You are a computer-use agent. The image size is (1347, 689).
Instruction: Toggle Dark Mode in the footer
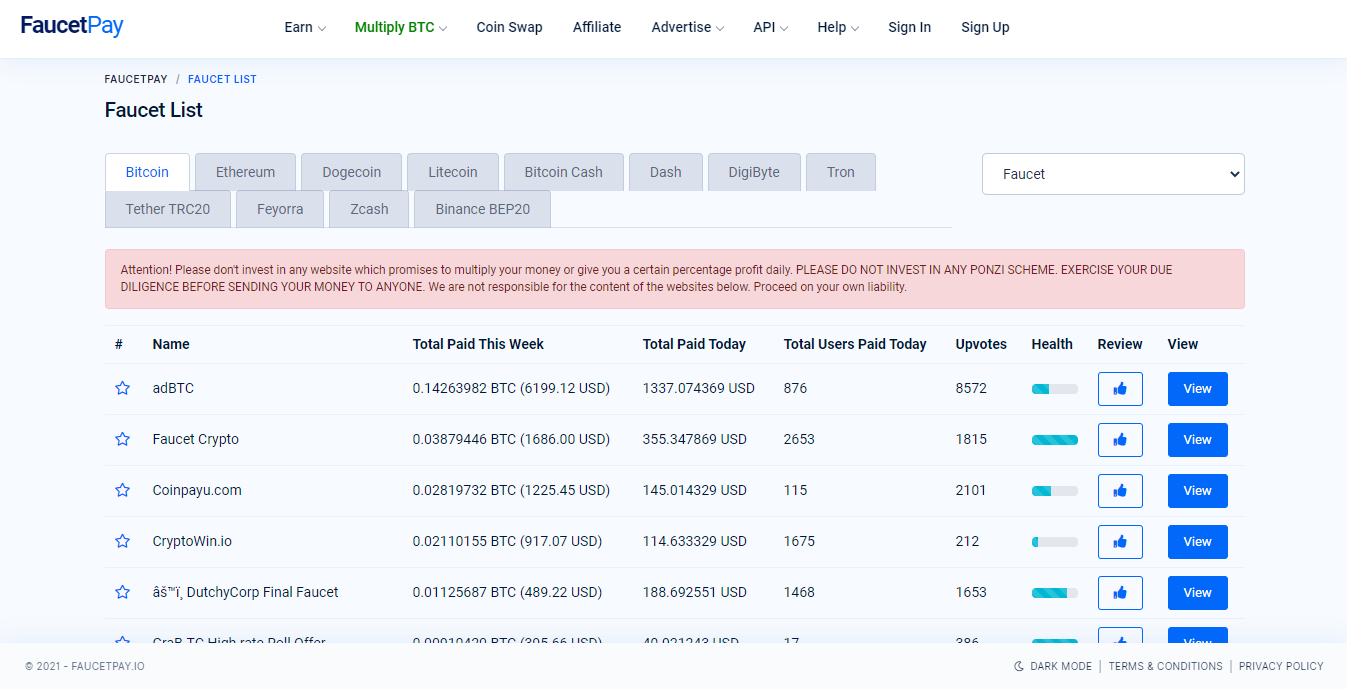[1053, 666]
